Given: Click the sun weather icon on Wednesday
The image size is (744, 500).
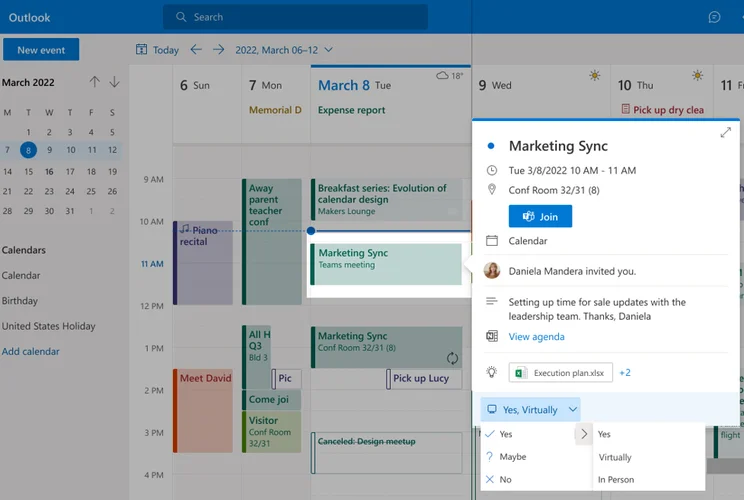Looking at the screenshot, I should [595, 75].
